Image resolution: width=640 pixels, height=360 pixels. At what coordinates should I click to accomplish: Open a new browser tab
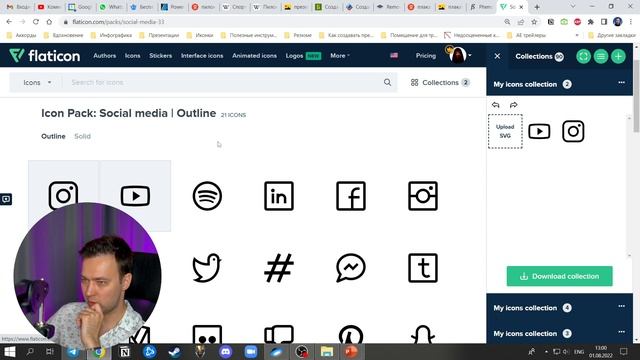click(537, 7)
